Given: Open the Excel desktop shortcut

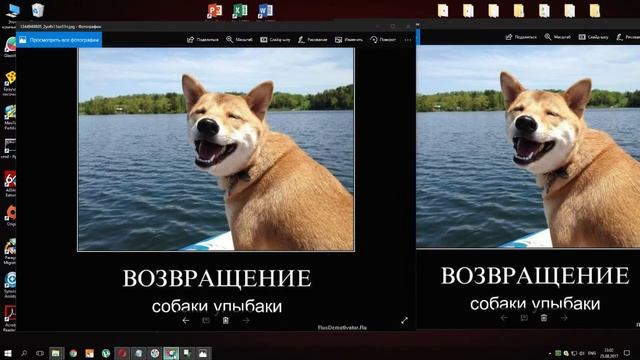Looking at the screenshot, I should coord(240,11).
